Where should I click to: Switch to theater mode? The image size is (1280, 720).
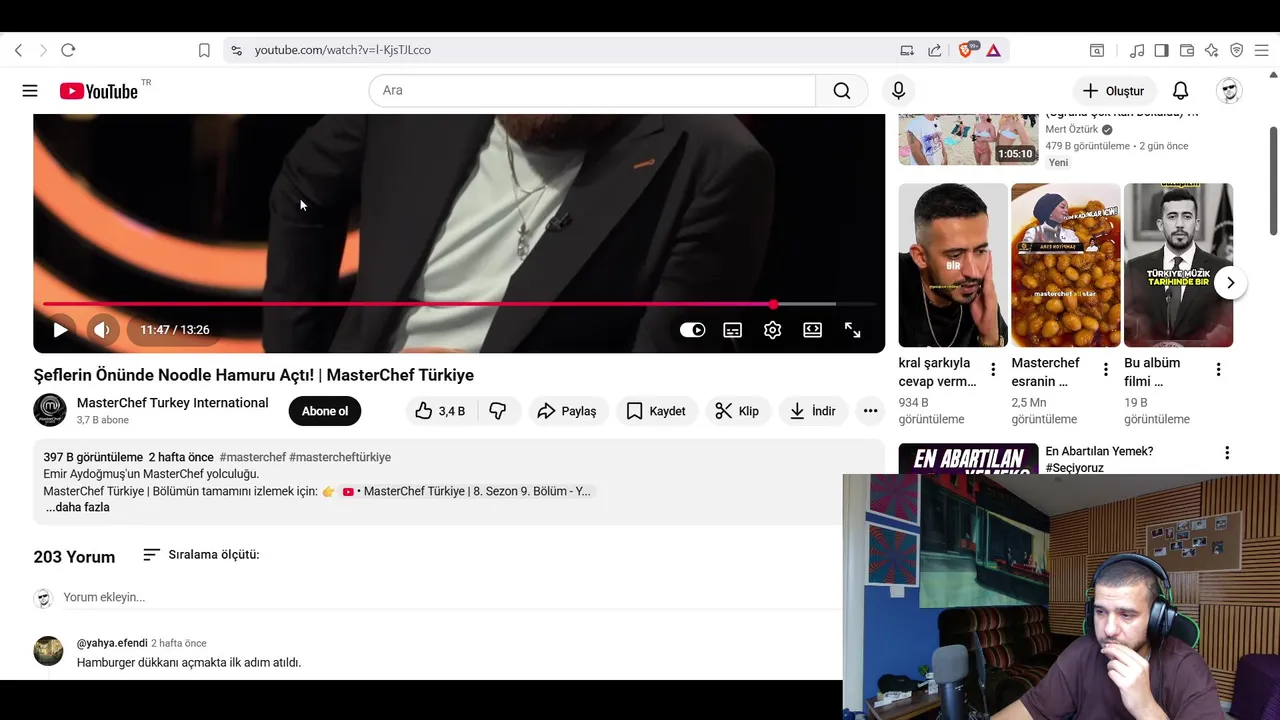click(812, 330)
